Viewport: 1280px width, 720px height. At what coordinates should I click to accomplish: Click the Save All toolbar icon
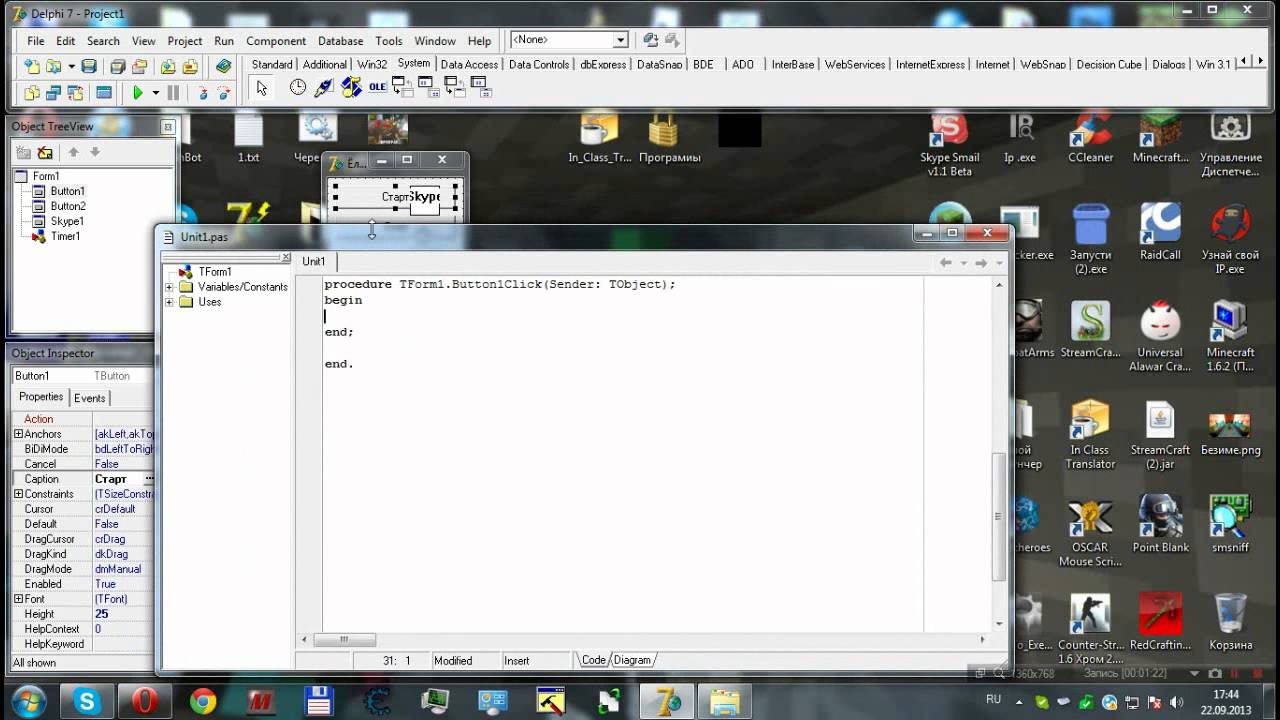tap(118, 66)
